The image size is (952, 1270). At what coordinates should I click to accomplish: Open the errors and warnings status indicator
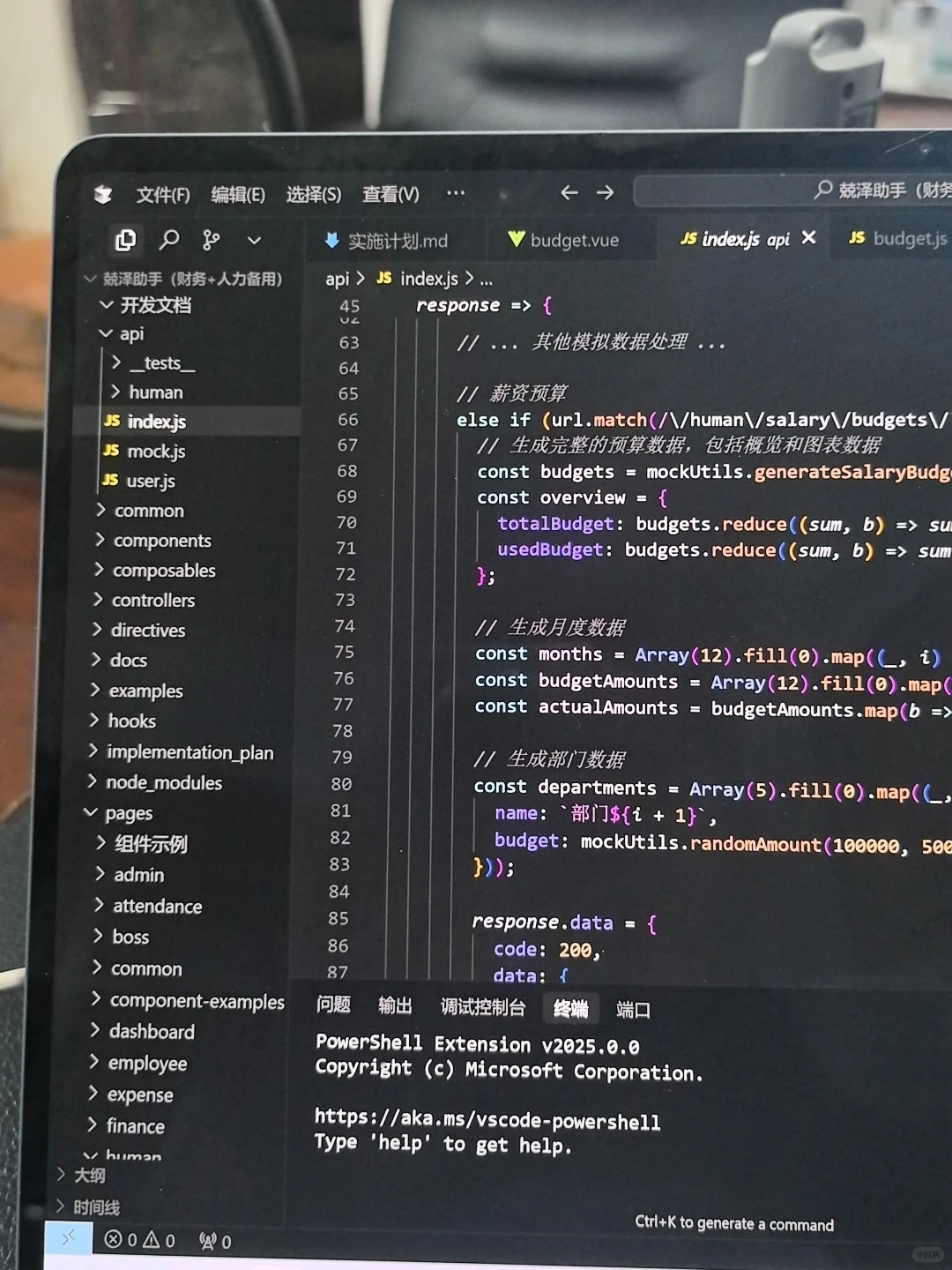tap(140, 1240)
